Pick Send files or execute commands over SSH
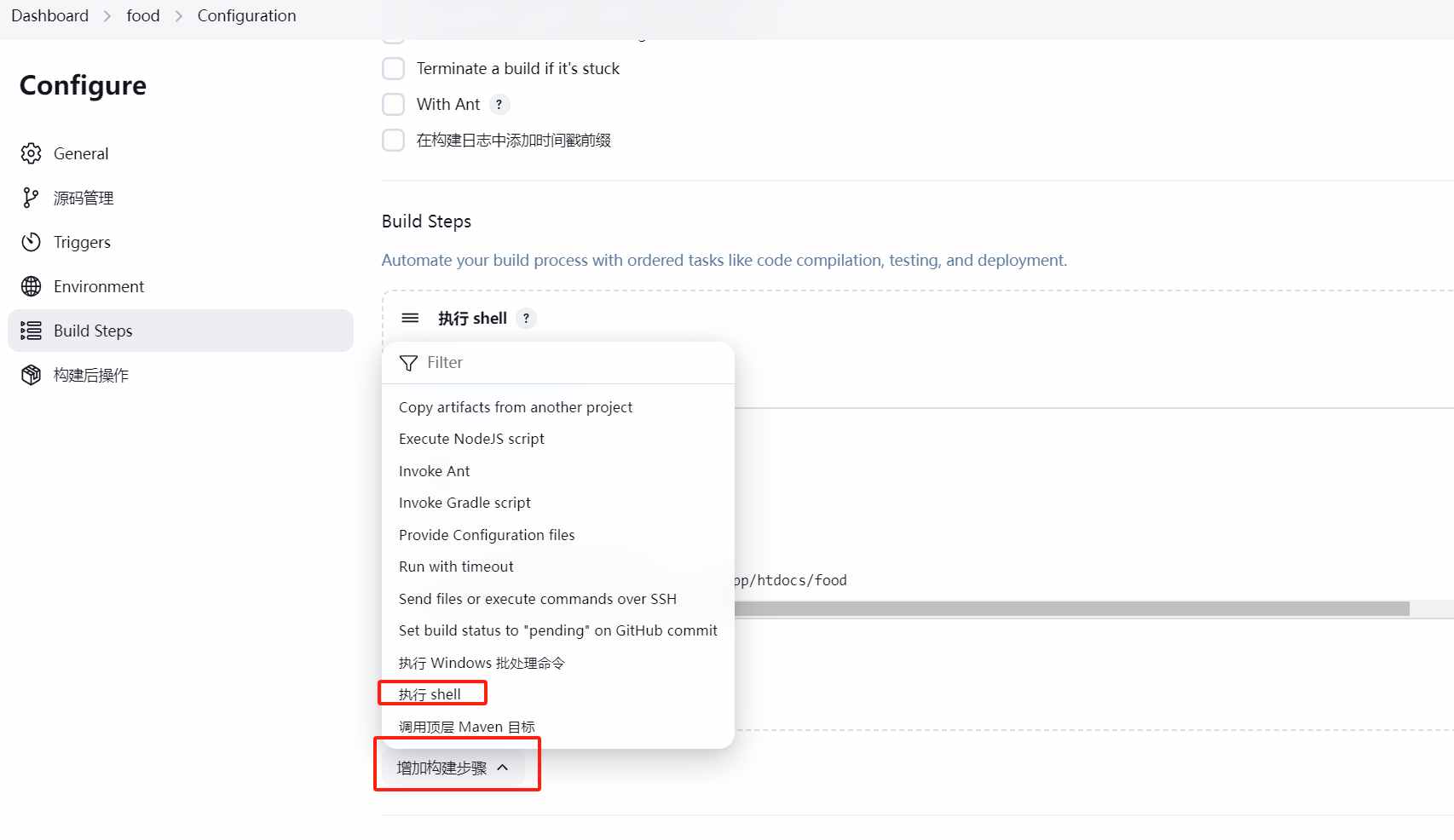Screen dimensions: 1454x840 (x=538, y=599)
